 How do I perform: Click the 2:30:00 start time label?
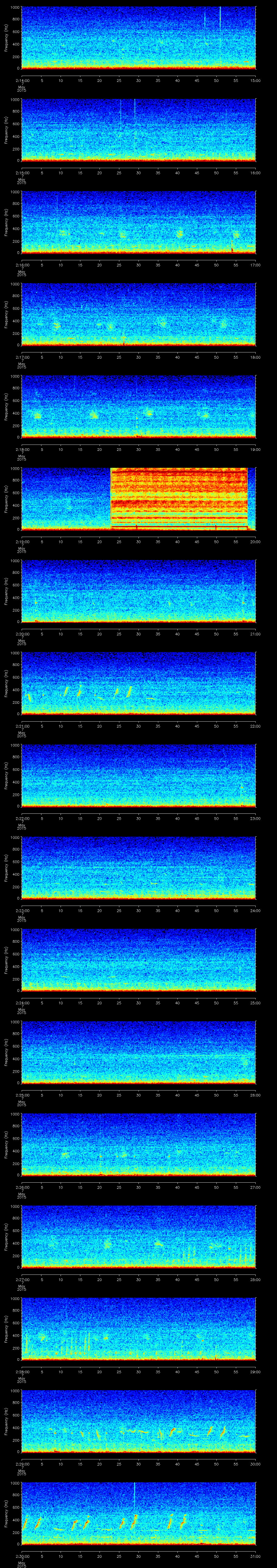(x=22, y=1556)
